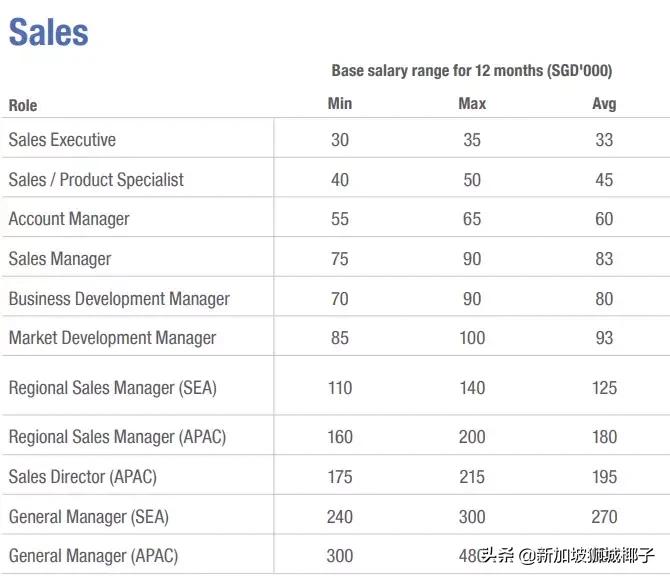Image resolution: width=670 pixels, height=579 pixels.
Task: Click the Sales / Product Specialist role
Action: tap(96, 180)
